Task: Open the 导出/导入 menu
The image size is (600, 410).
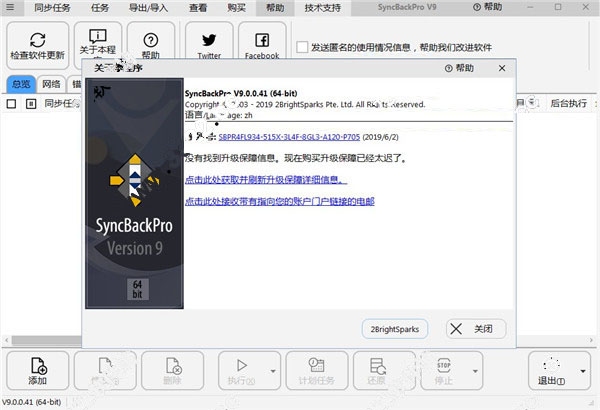Action: click(148, 8)
